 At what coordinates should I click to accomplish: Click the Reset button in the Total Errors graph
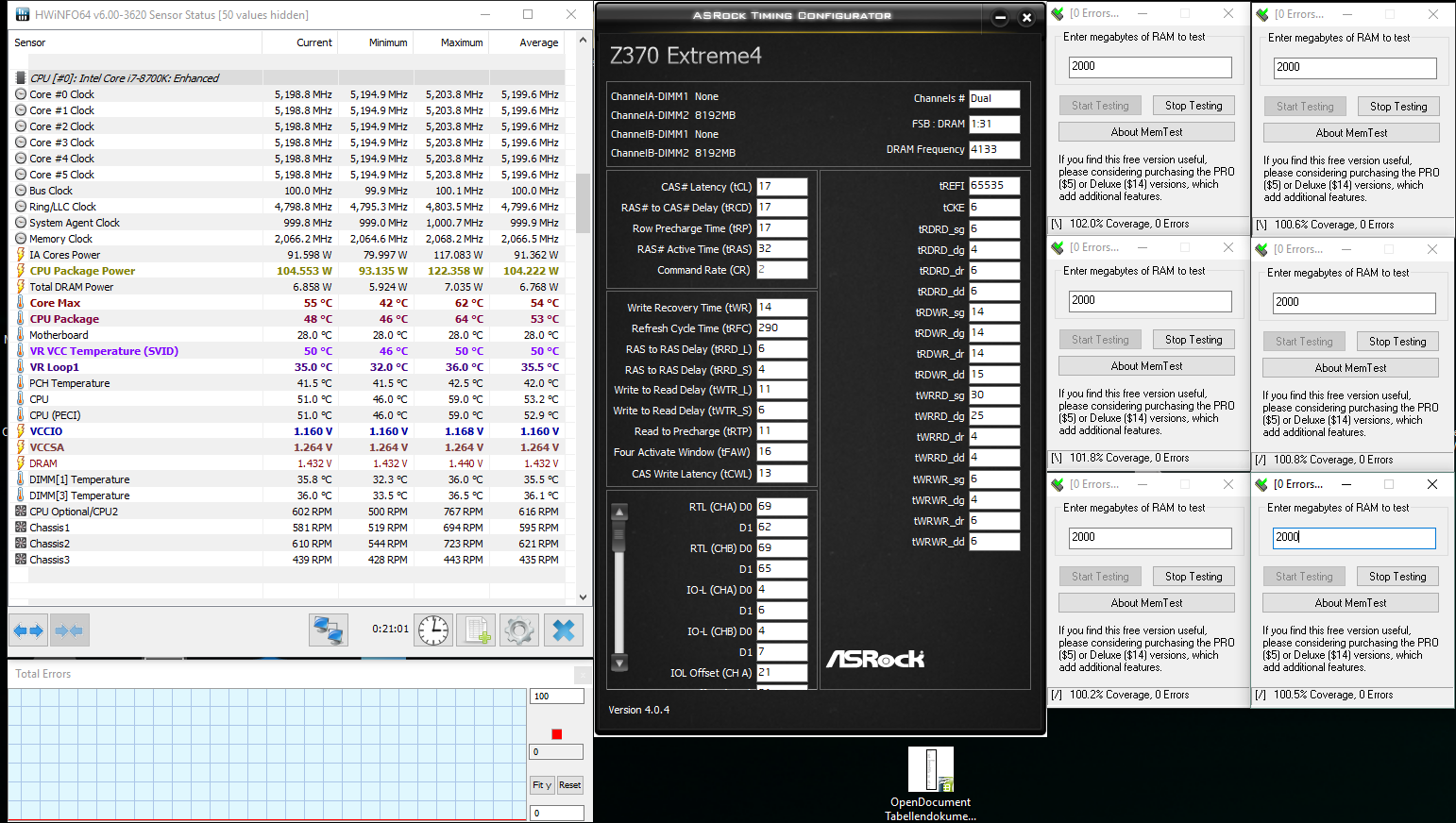pos(570,785)
